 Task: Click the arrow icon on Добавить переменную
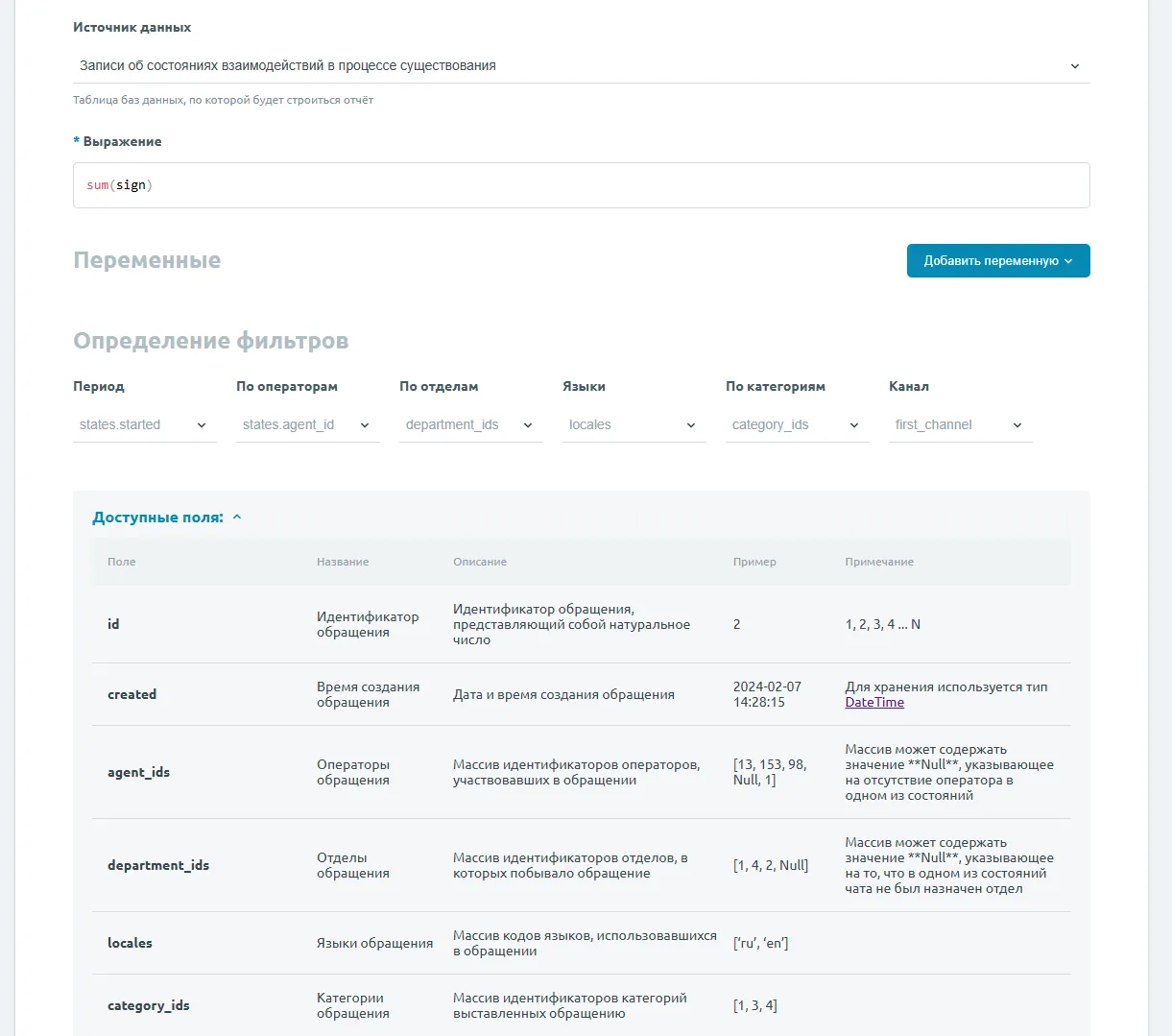point(1068,261)
